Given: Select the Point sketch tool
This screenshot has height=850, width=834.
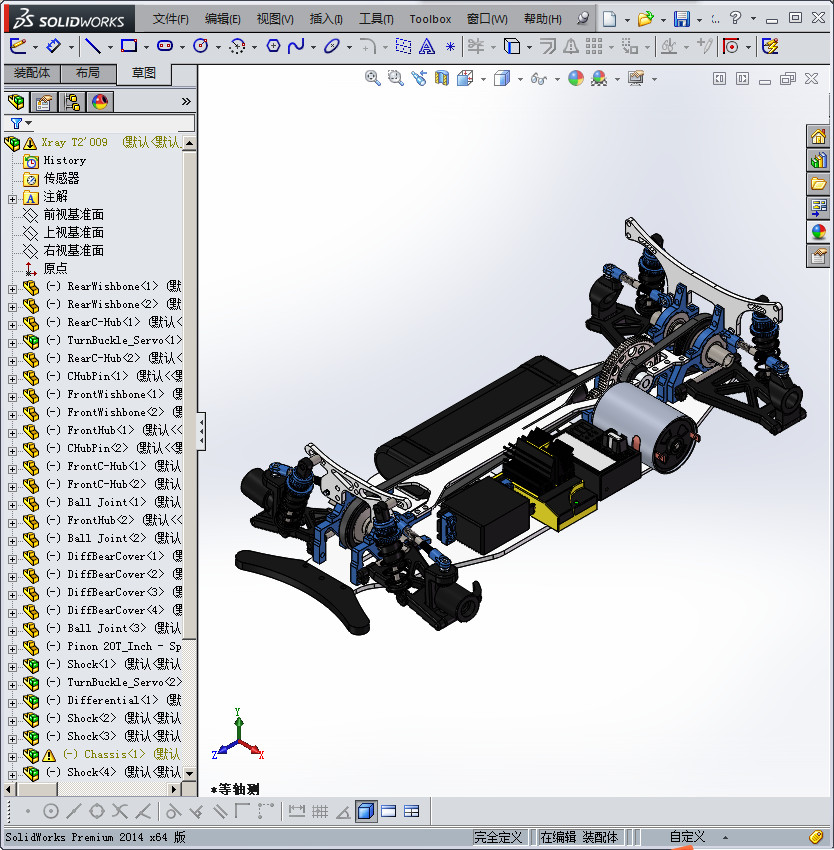Looking at the screenshot, I should point(450,47).
